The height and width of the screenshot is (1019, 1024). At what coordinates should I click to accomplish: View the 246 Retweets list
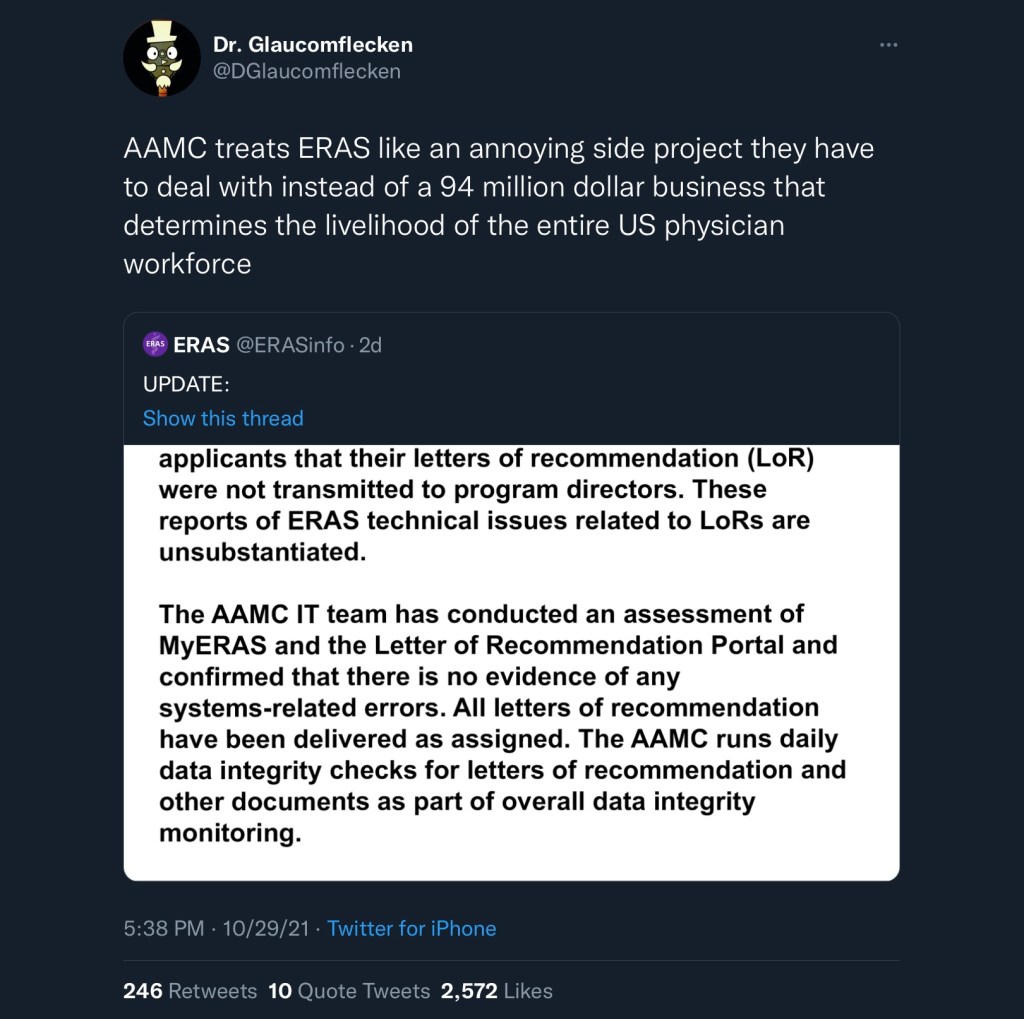(x=190, y=991)
